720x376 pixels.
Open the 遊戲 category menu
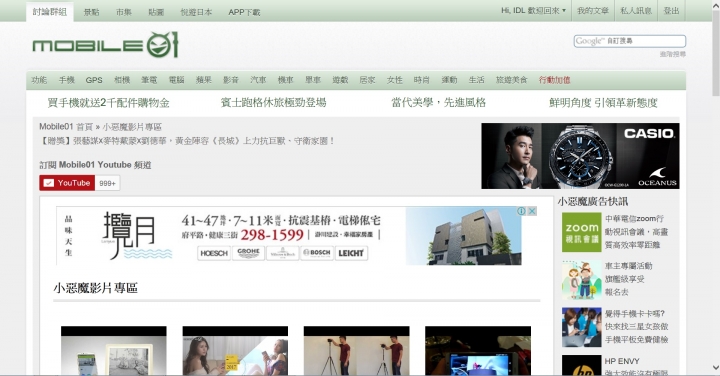coord(340,80)
